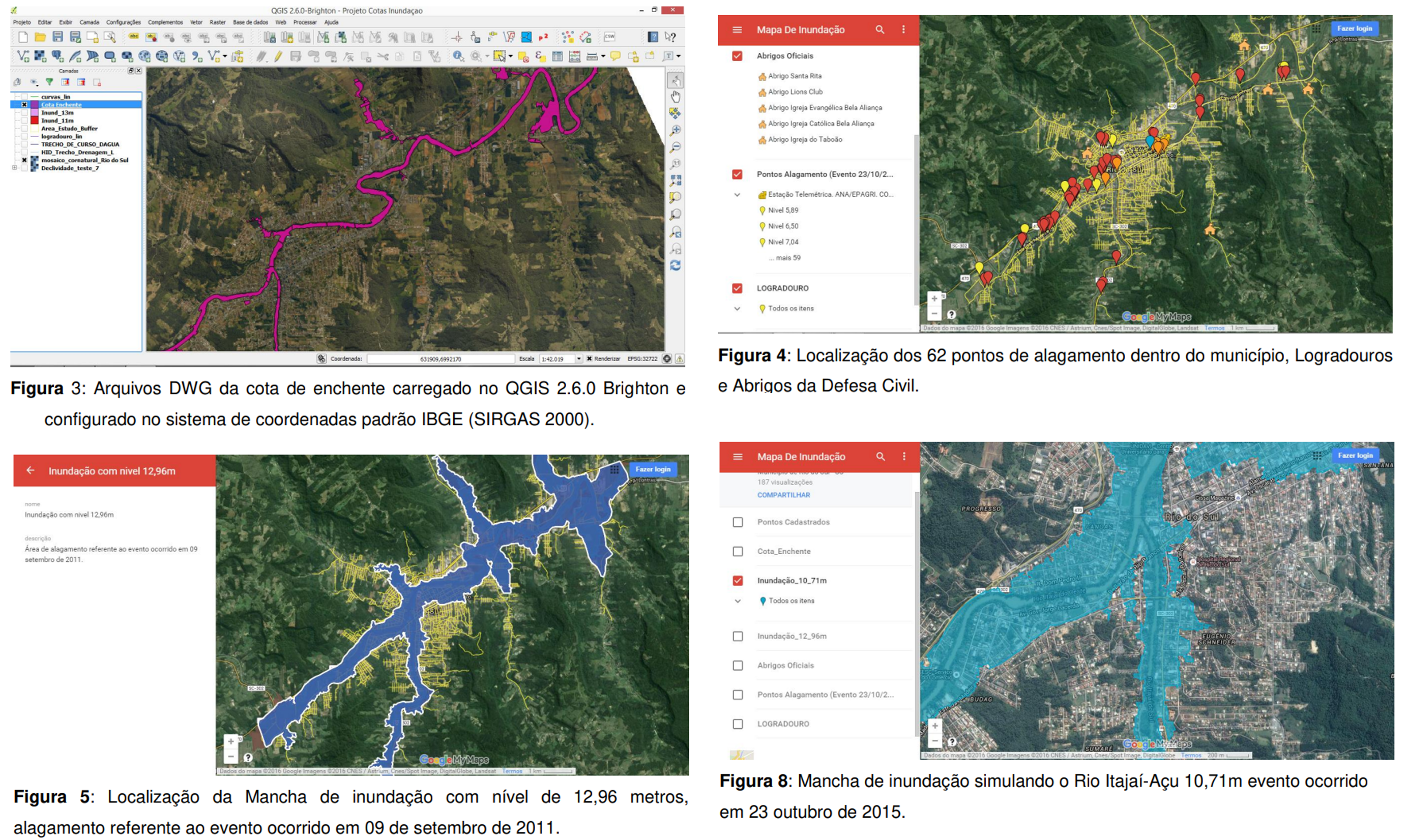Open the Complementos menu
The width and height of the screenshot is (1407, 840).
[x=165, y=22]
